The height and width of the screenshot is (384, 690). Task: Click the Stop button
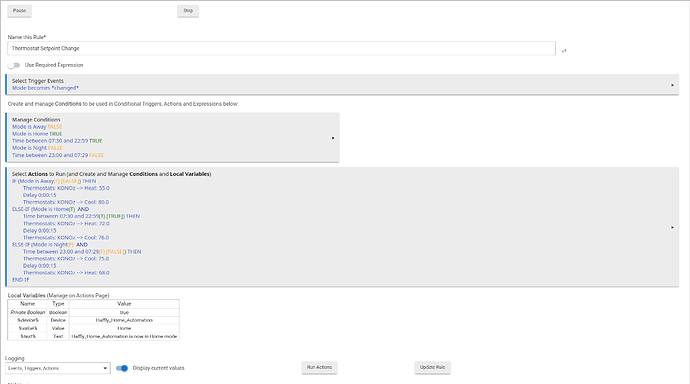[x=188, y=11]
